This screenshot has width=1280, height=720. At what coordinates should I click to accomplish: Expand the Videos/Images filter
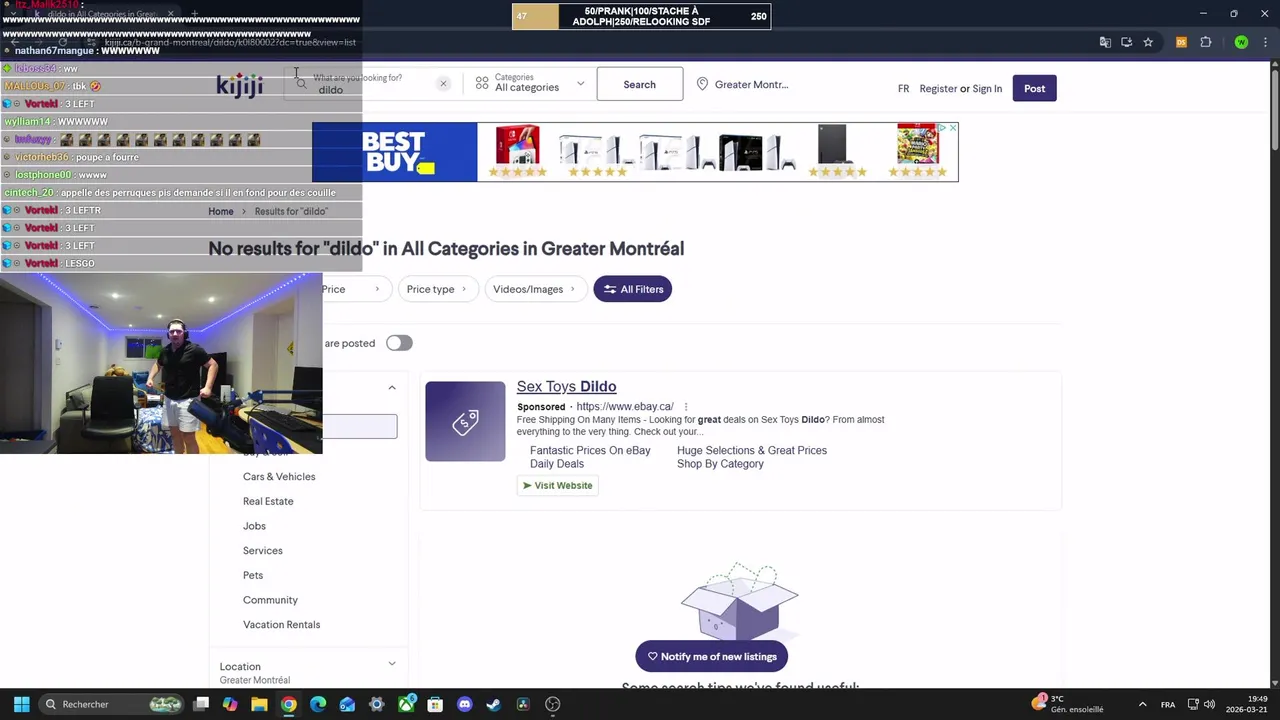click(535, 289)
